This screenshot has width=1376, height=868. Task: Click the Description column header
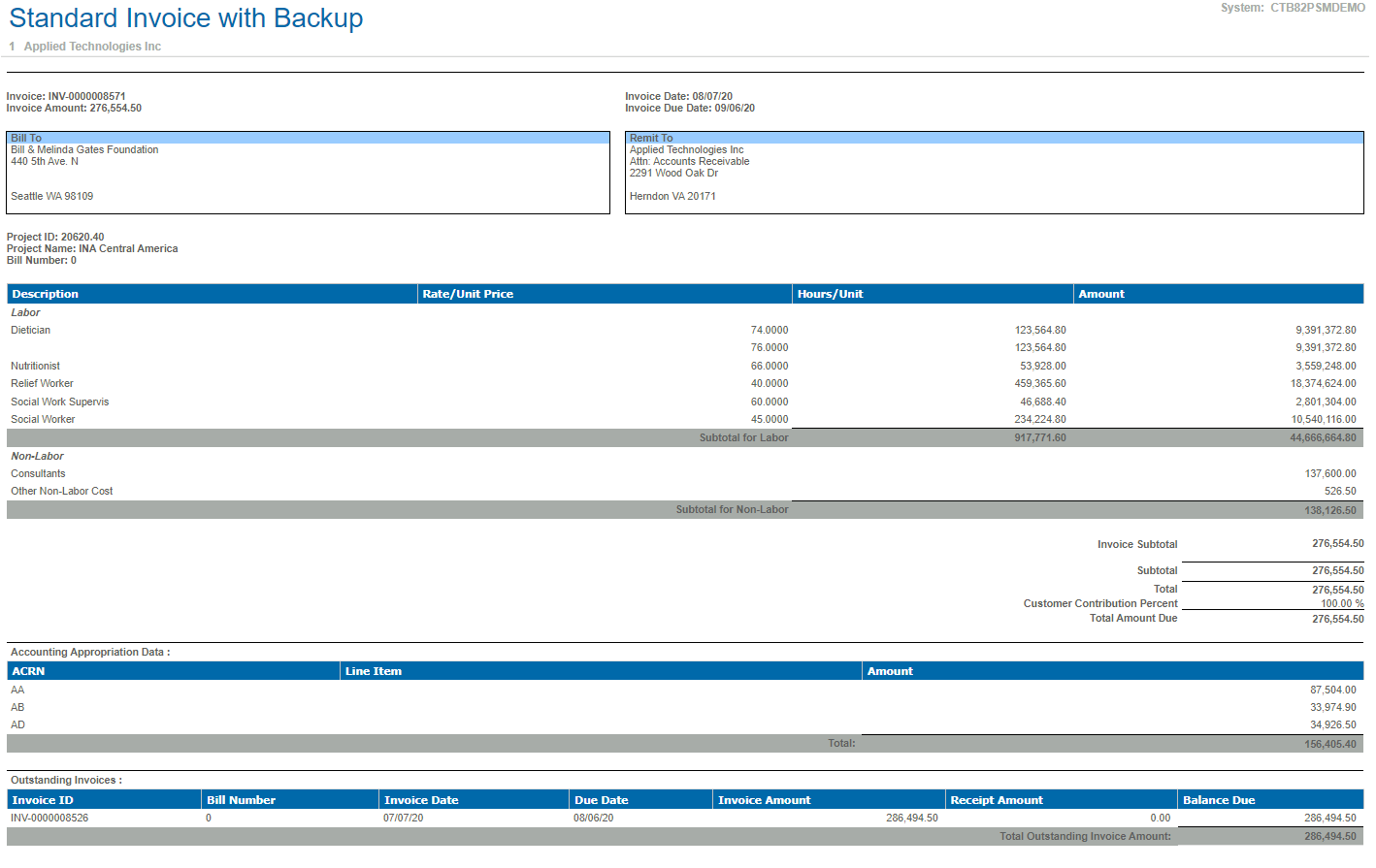45,294
